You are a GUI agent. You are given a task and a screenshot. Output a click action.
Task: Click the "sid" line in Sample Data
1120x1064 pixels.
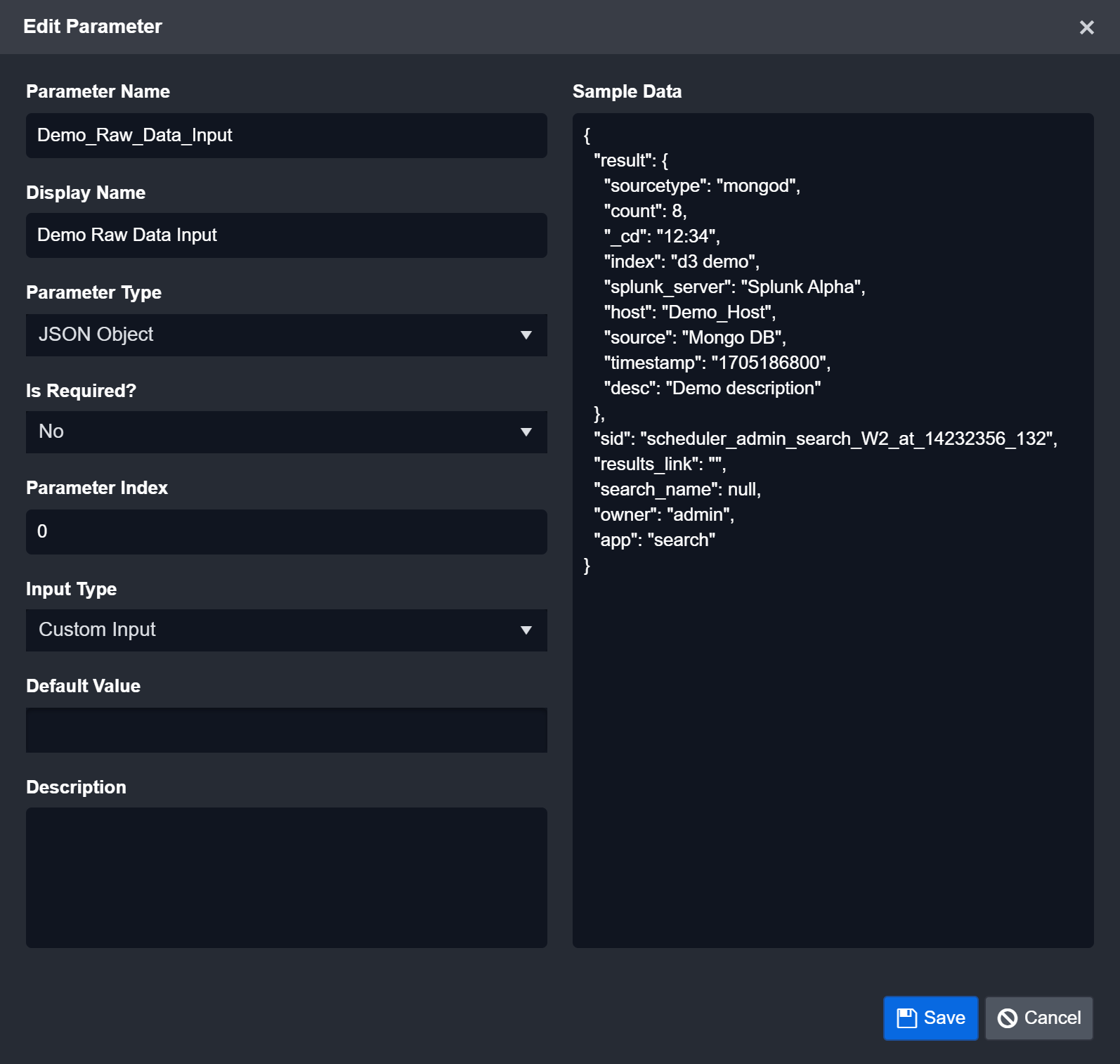(x=825, y=439)
